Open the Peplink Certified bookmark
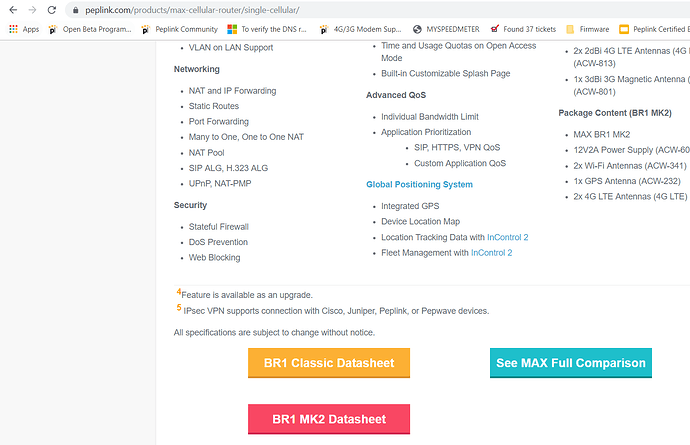The width and height of the screenshot is (690, 445). pyautogui.click(x=654, y=29)
